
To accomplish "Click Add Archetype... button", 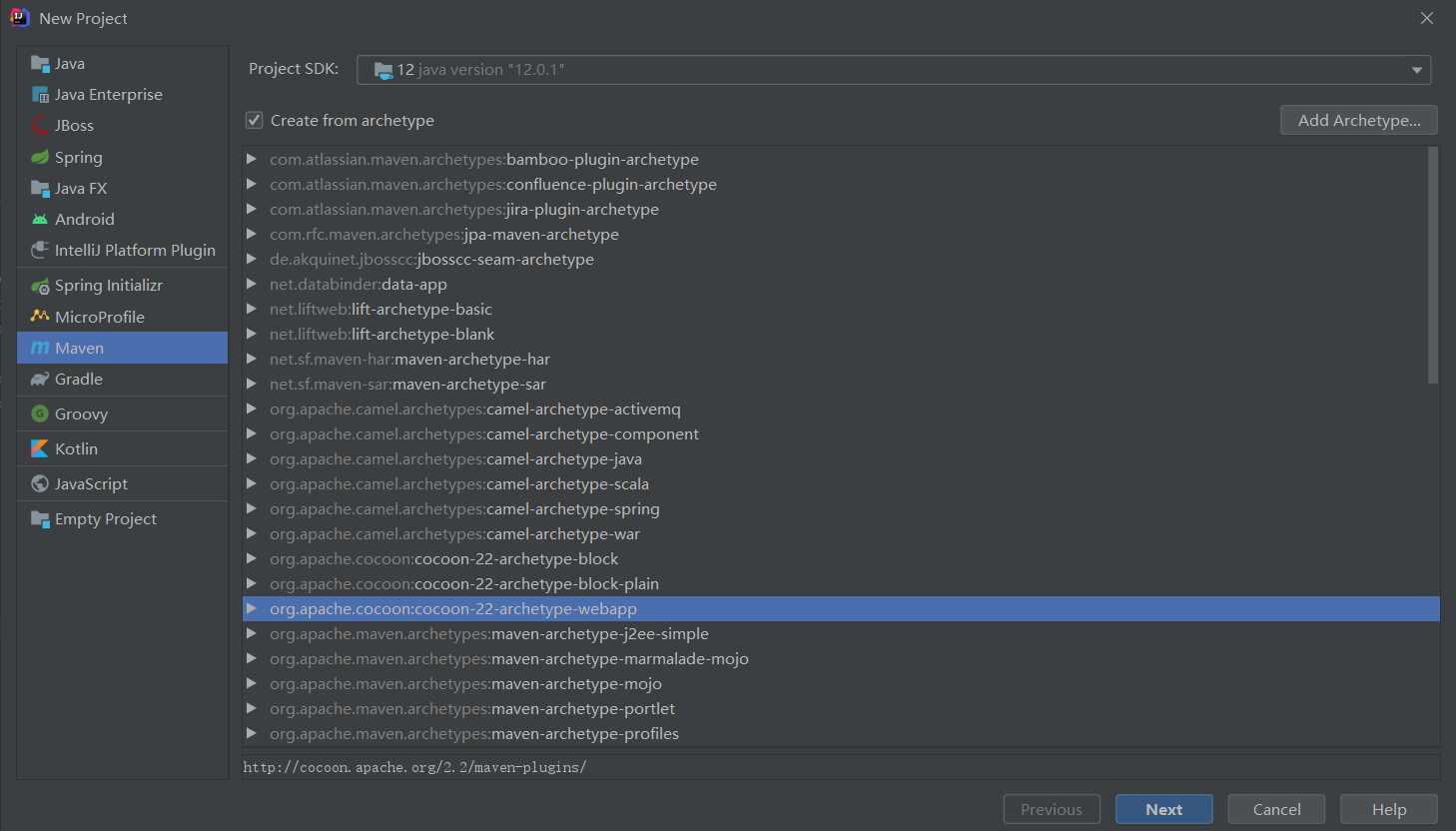I will (1358, 120).
